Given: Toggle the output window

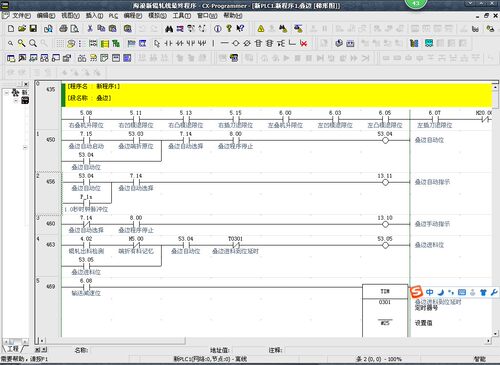Looking at the screenshot, I should tap(22, 58).
